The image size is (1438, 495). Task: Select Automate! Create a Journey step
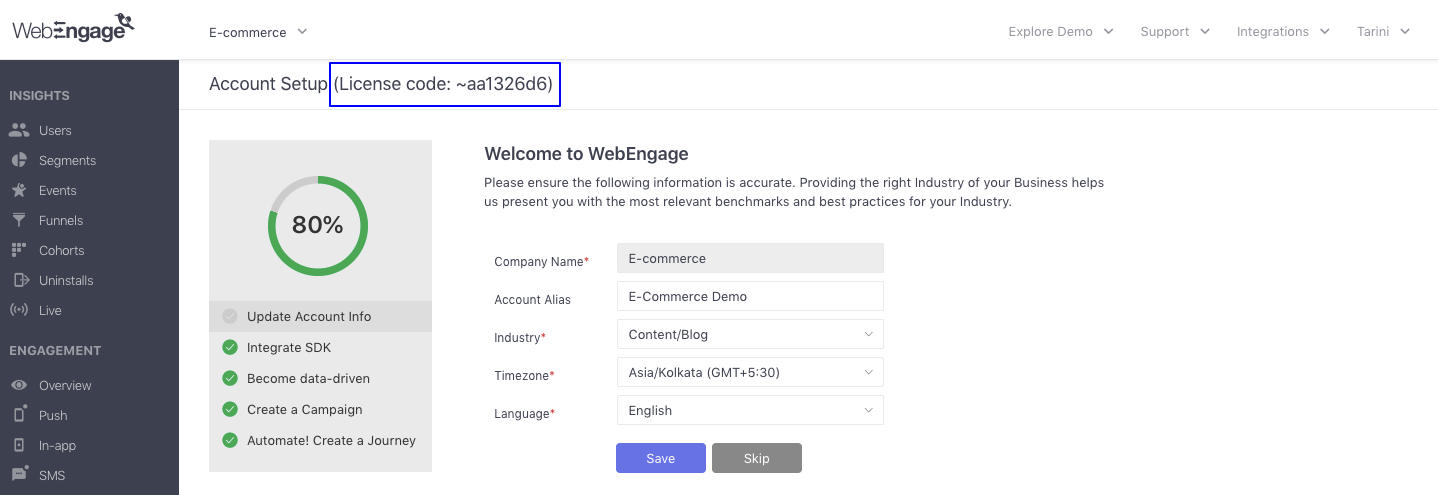point(320,440)
